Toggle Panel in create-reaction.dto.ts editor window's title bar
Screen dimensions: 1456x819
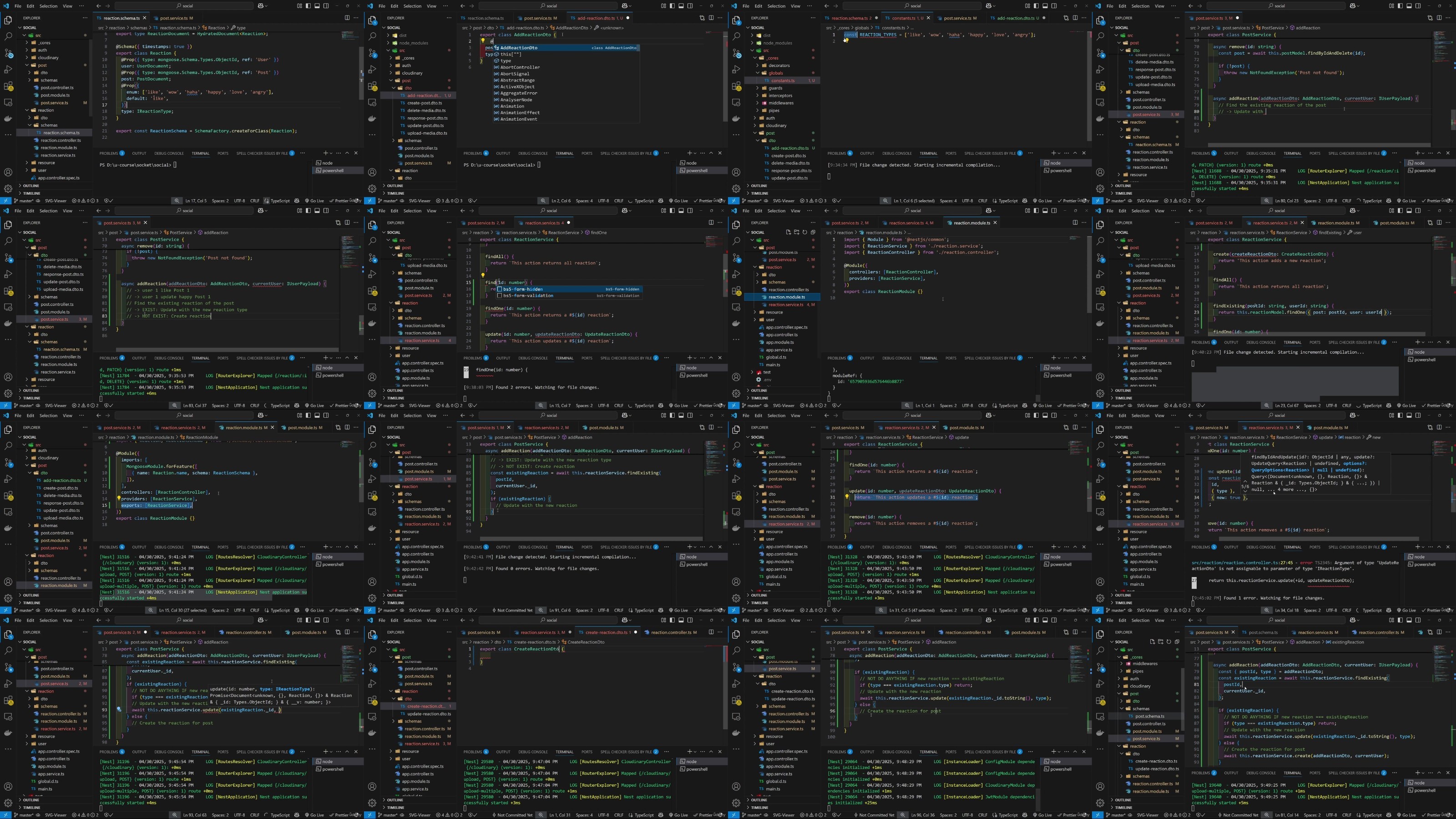(681, 620)
